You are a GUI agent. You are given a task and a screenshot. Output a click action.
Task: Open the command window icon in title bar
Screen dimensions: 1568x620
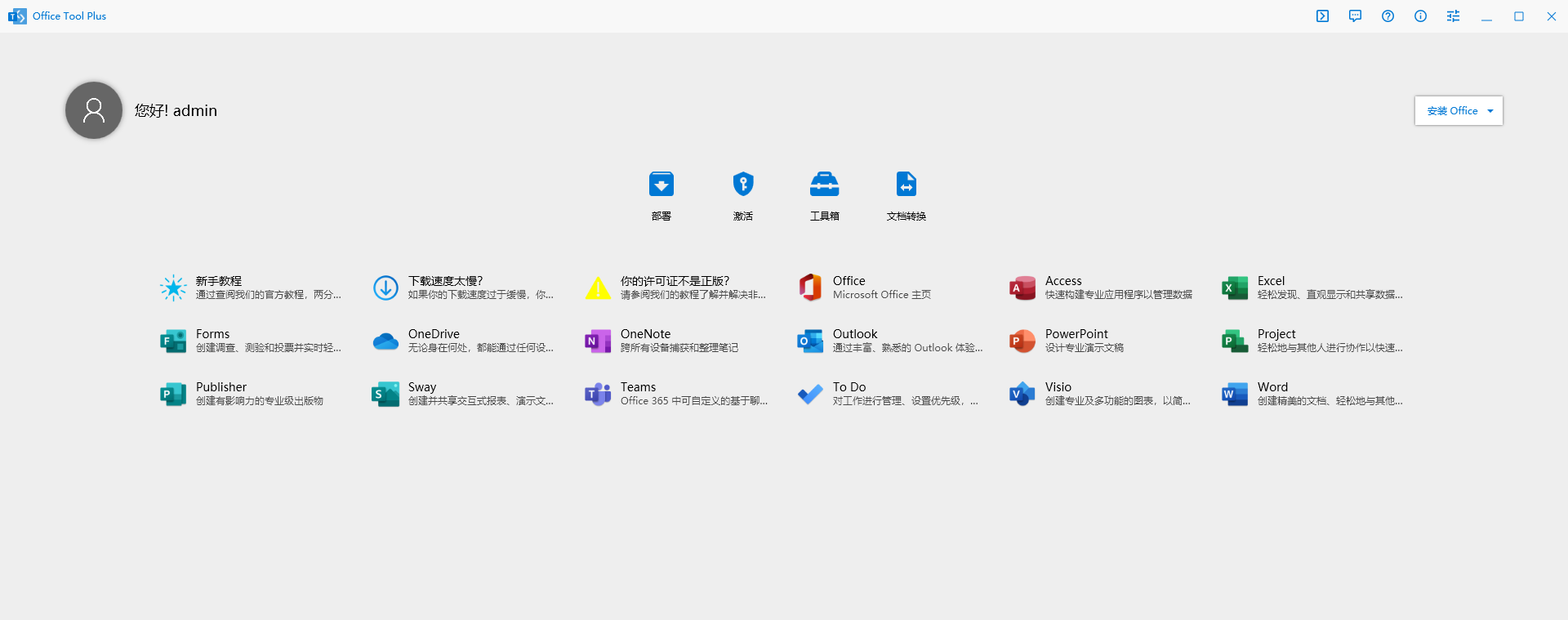click(x=1323, y=16)
